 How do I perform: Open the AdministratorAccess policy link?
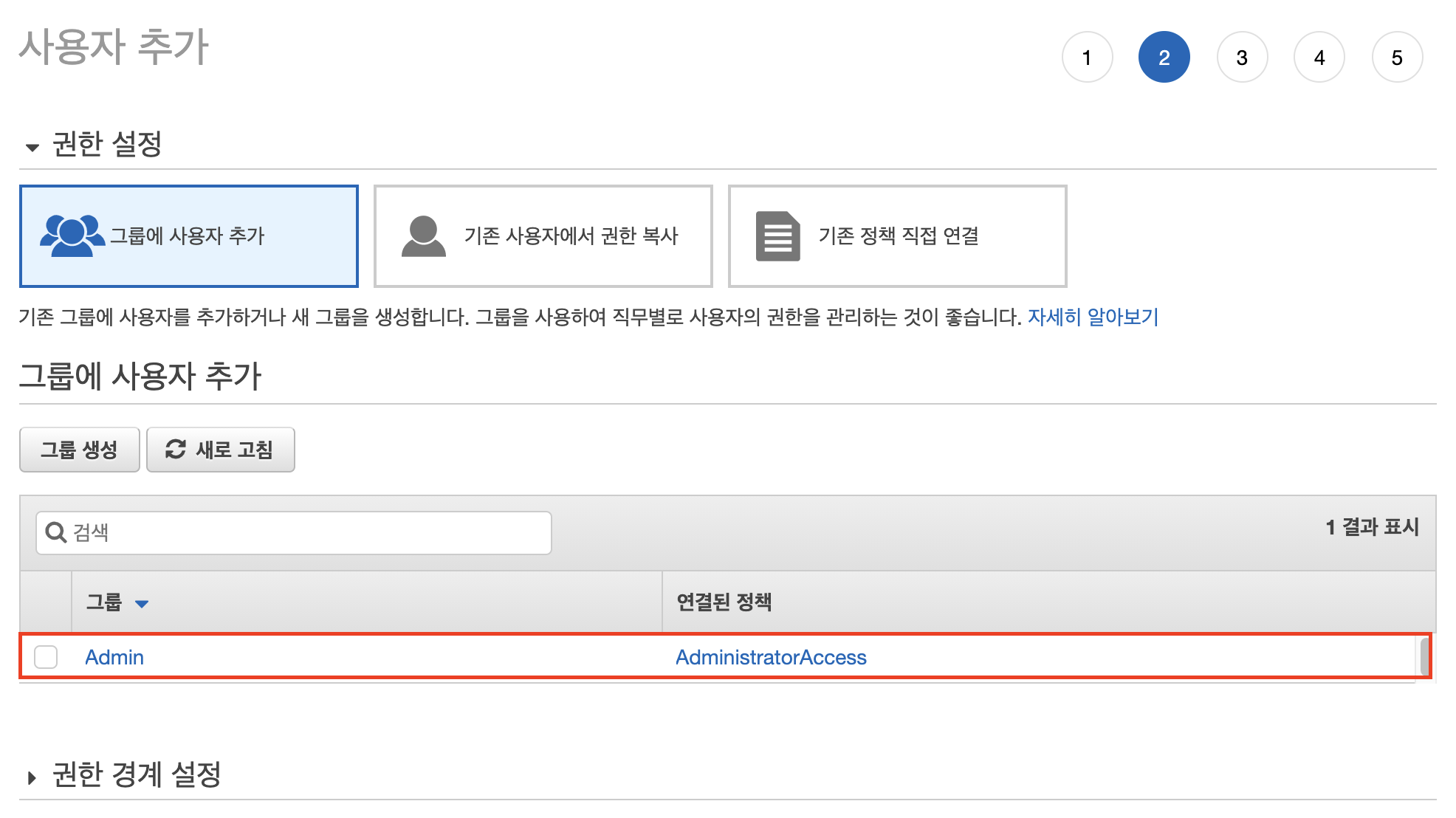pos(771,657)
